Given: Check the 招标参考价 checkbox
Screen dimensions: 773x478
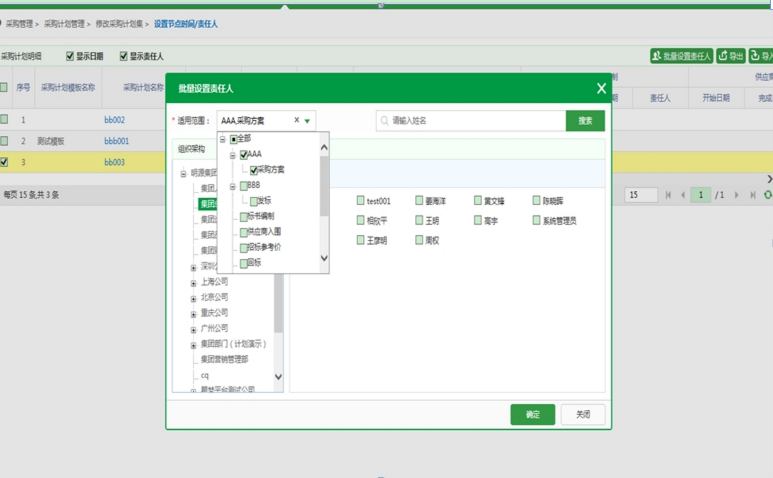Looking at the screenshot, I should click(x=244, y=248).
